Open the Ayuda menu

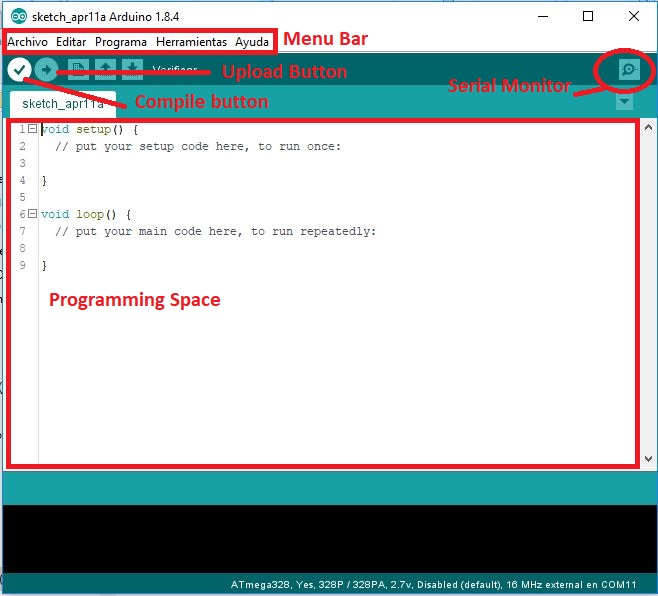tap(252, 42)
